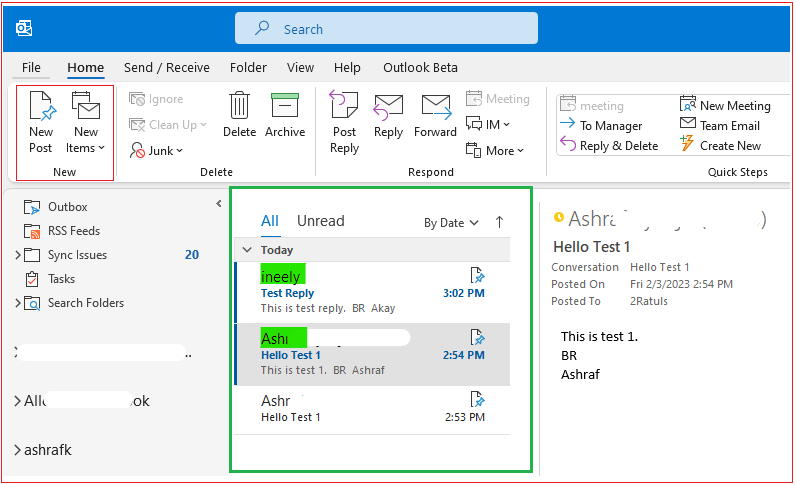Open the Folder ribbon tab

tap(248, 68)
